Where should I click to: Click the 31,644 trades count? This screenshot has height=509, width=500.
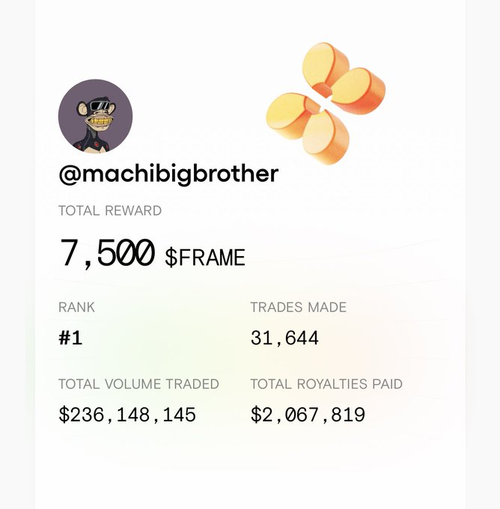(x=284, y=338)
